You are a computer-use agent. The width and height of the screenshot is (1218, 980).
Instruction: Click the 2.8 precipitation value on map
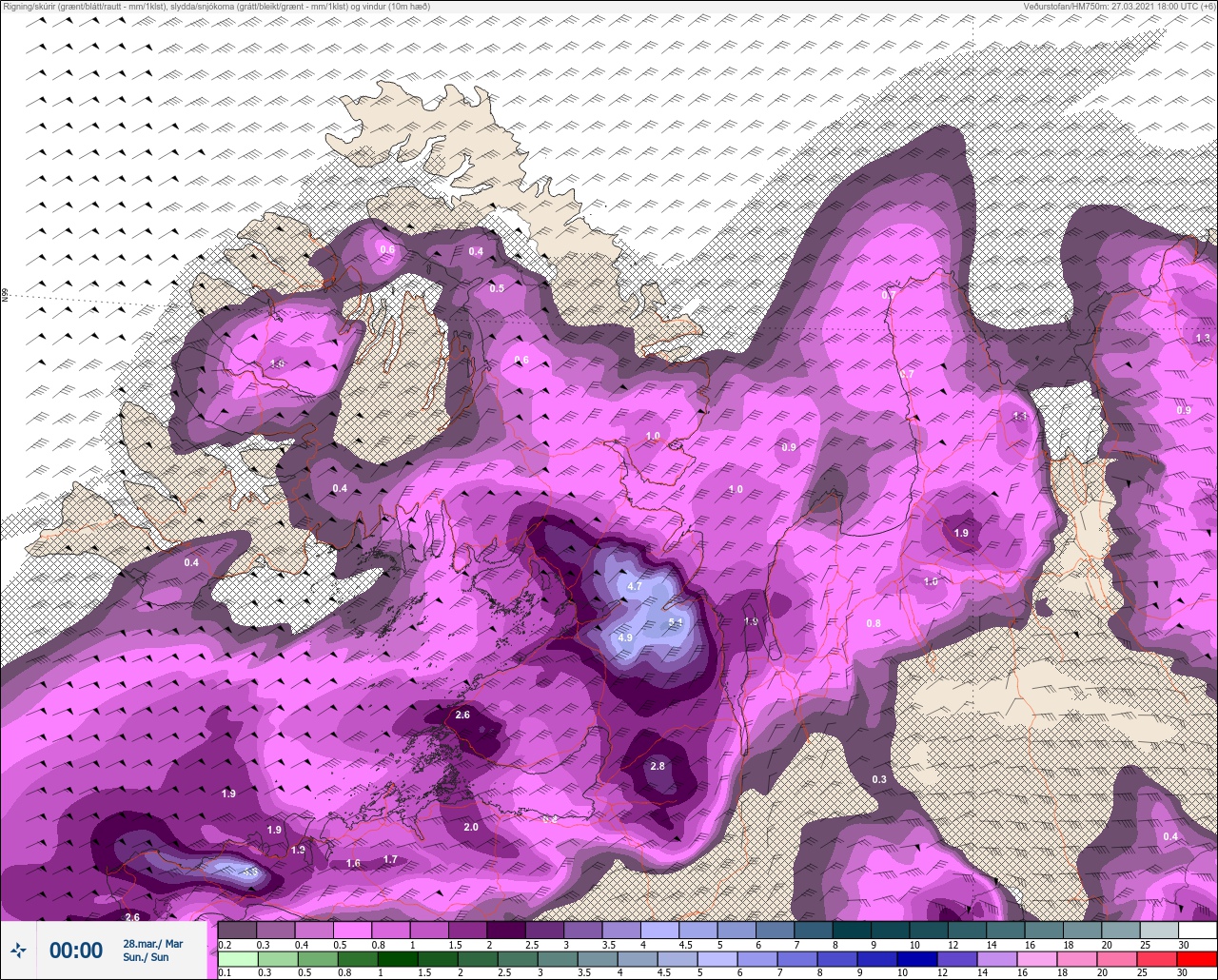(x=658, y=767)
